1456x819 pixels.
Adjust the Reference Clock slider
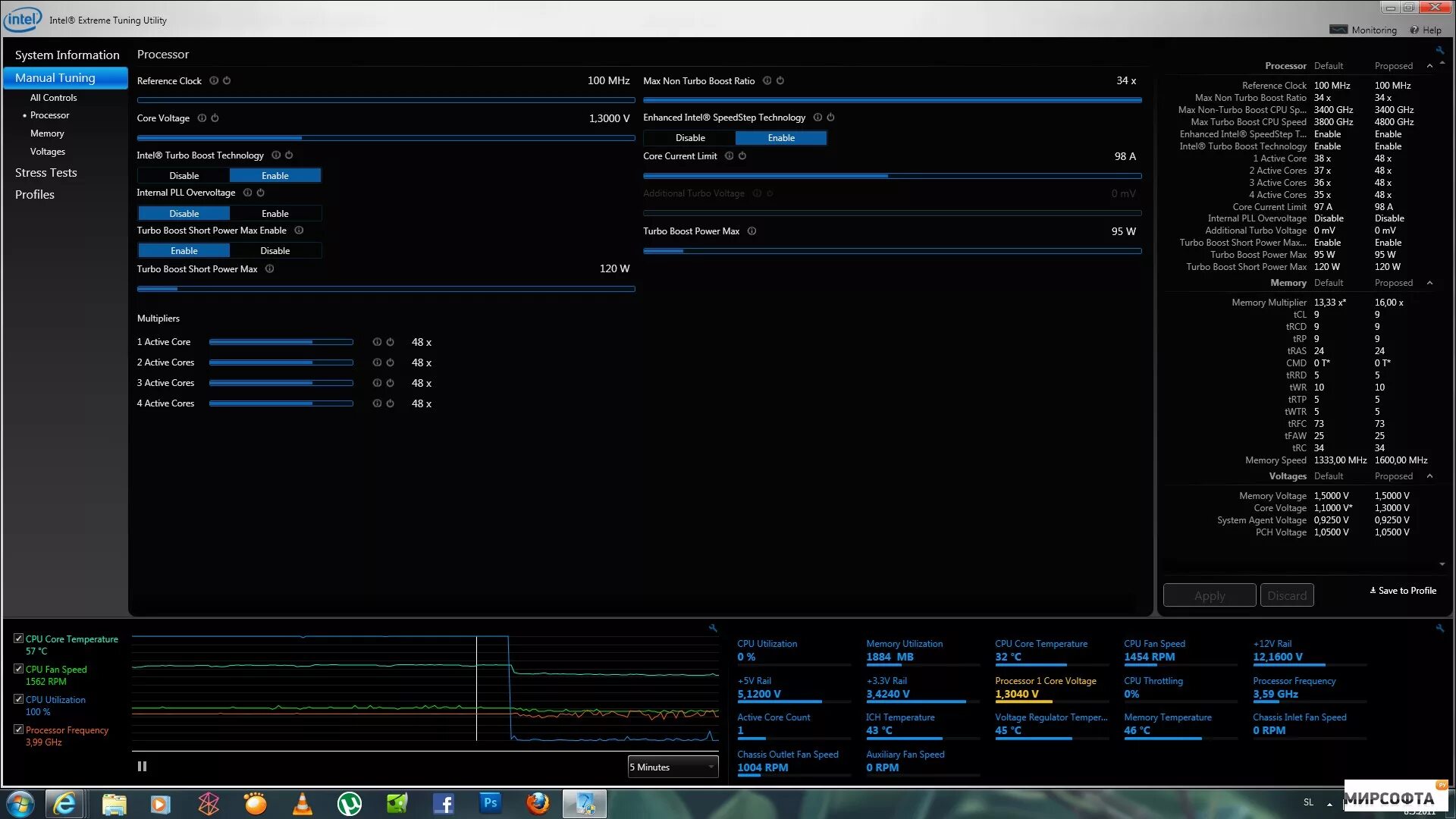[386, 100]
